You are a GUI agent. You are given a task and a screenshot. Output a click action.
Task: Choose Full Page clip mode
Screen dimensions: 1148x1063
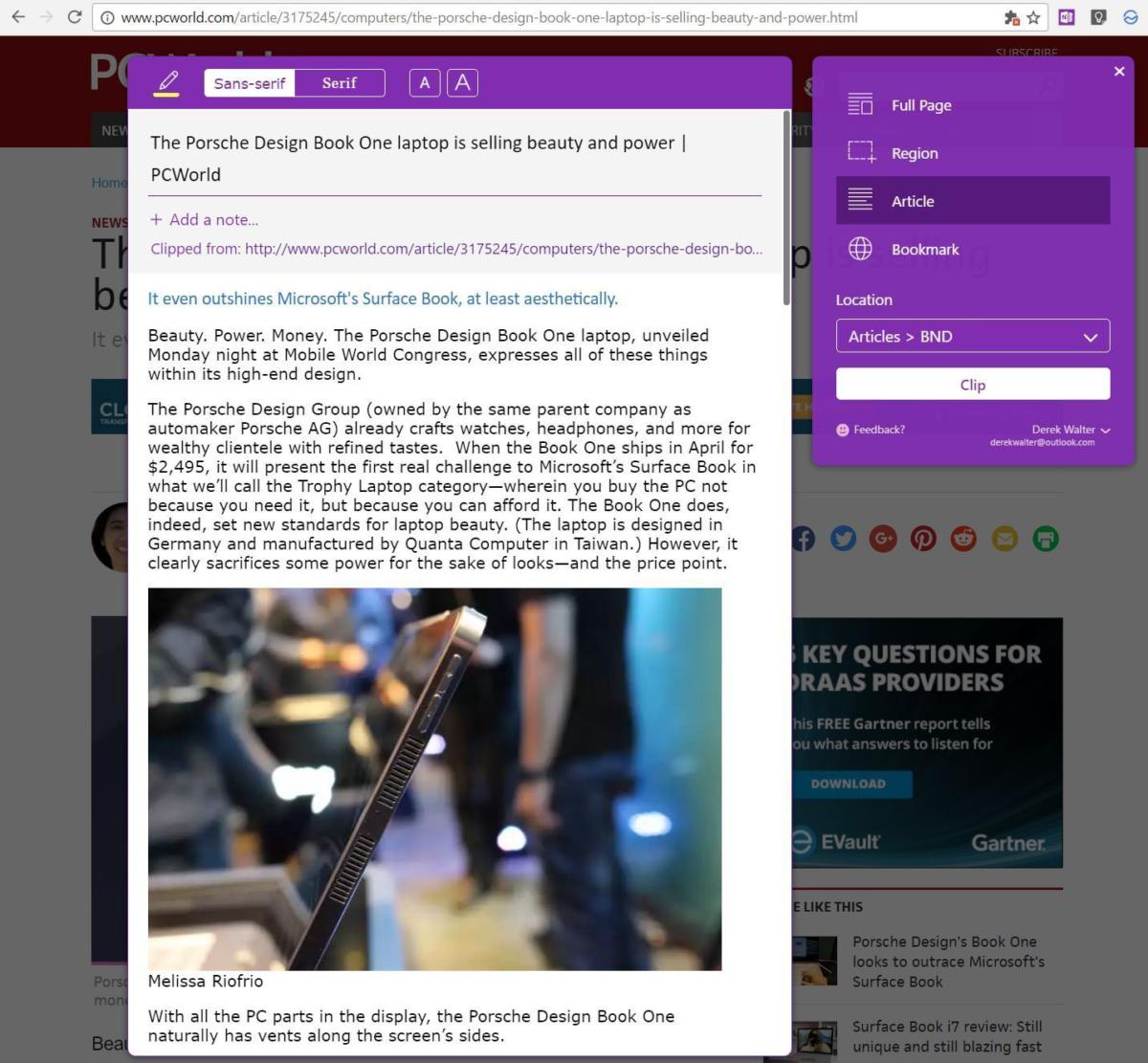pyautogui.click(x=973, y=105)
